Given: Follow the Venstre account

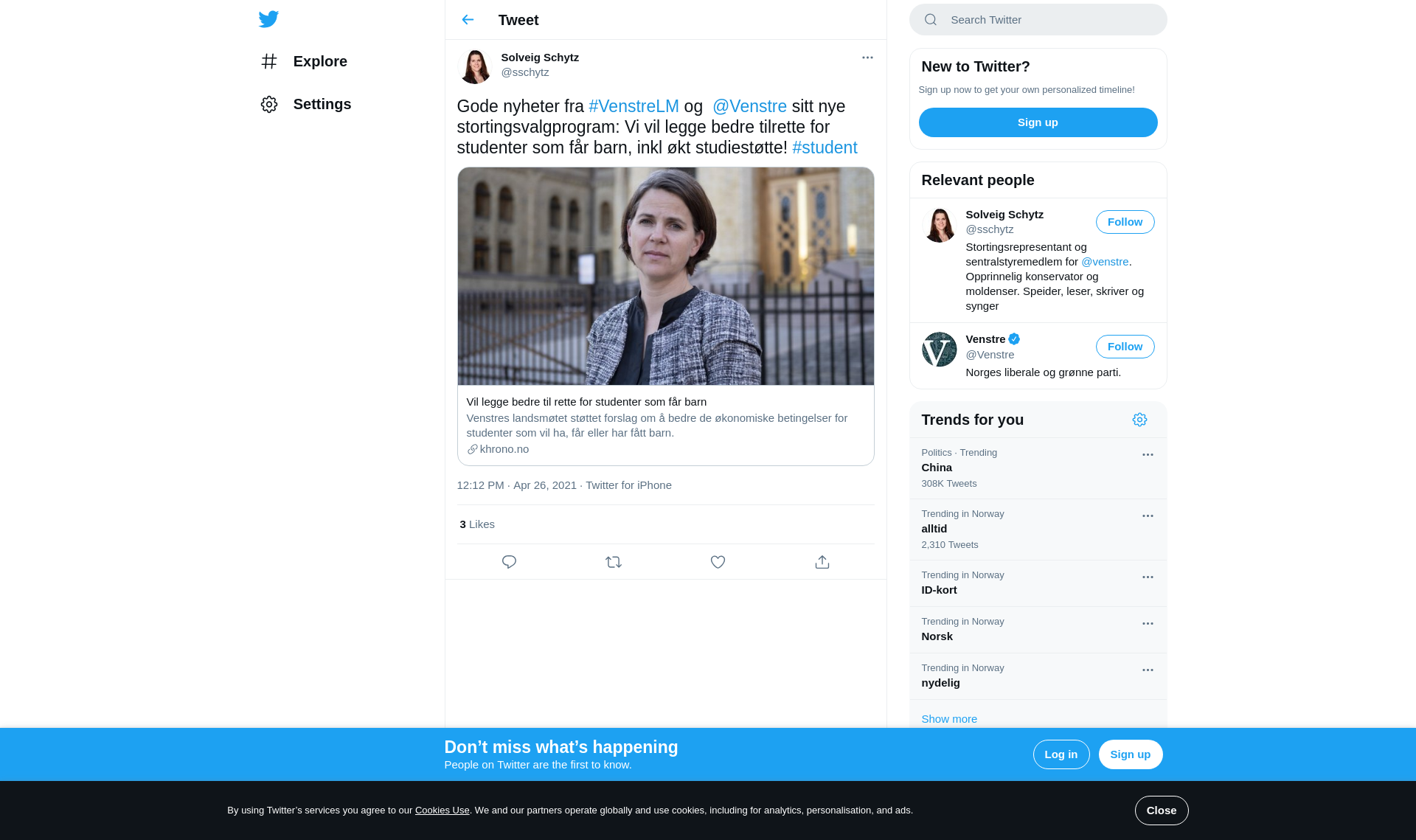Looking at the screenshot, I should (x=1125, y=347).
